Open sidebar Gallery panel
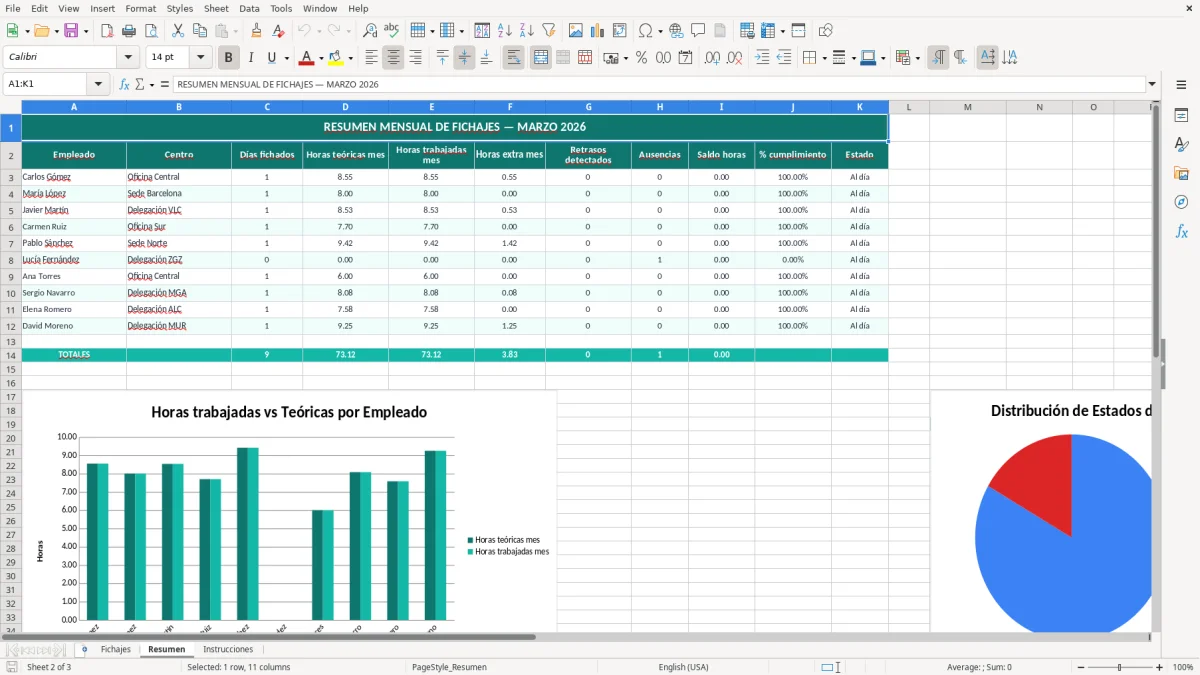Viewport: 1200px width, 675px height. (1181, 174)
